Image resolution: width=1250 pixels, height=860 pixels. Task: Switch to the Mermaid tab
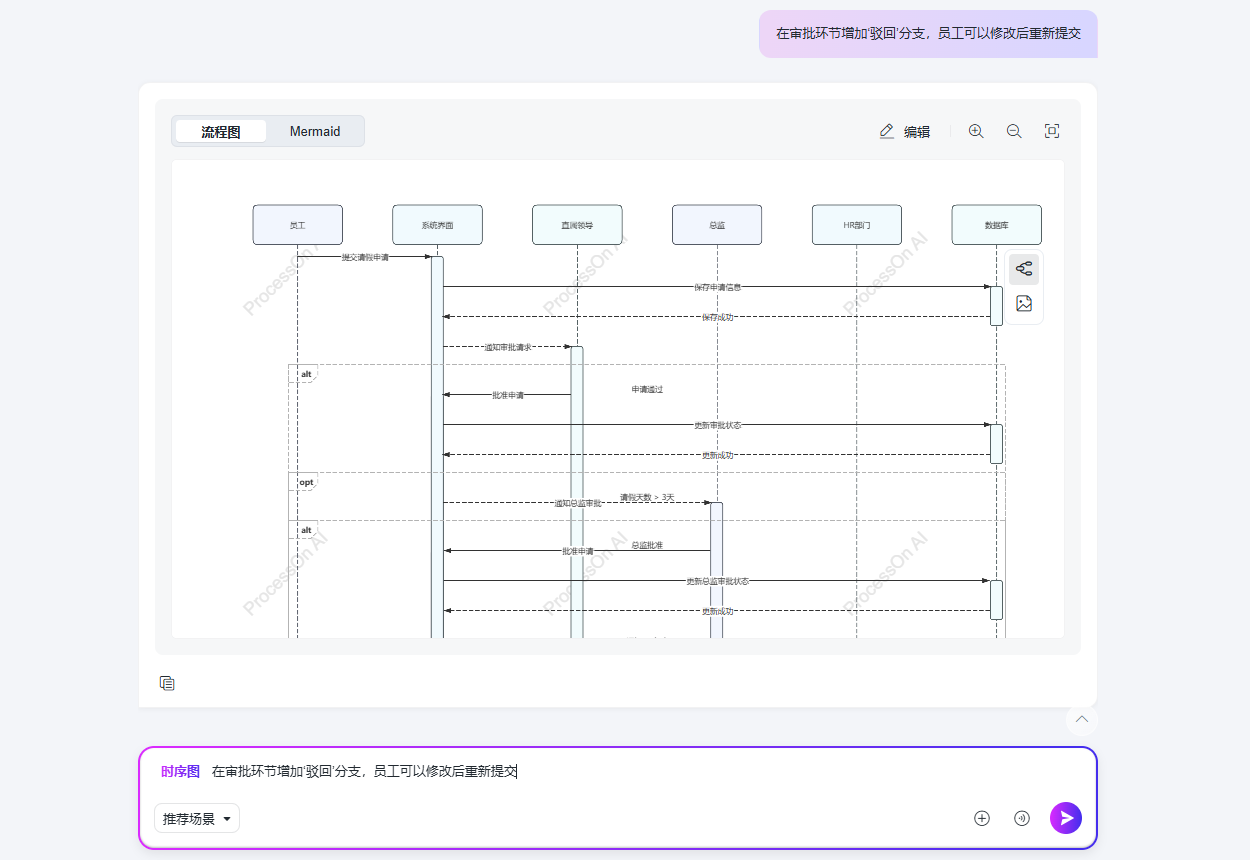pyautogui.click(x=315, y=131)
